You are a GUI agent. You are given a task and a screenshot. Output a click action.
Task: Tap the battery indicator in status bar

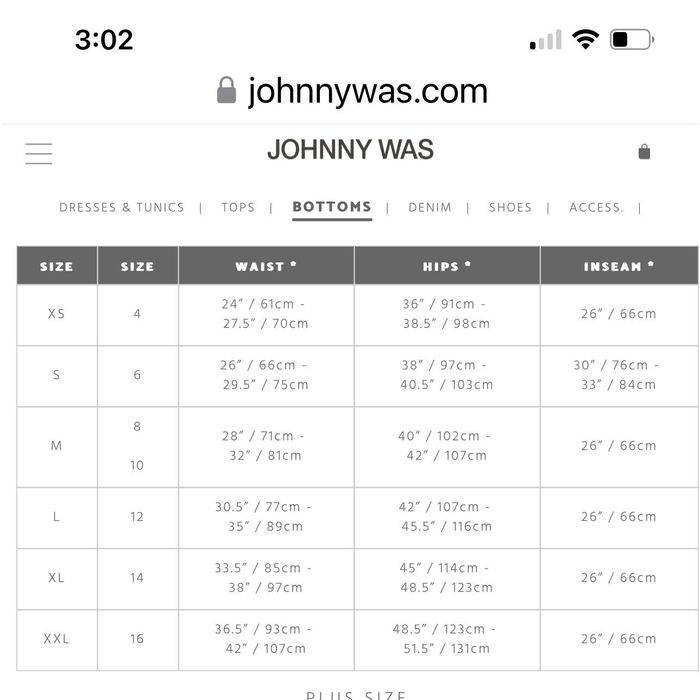(631, 40)
